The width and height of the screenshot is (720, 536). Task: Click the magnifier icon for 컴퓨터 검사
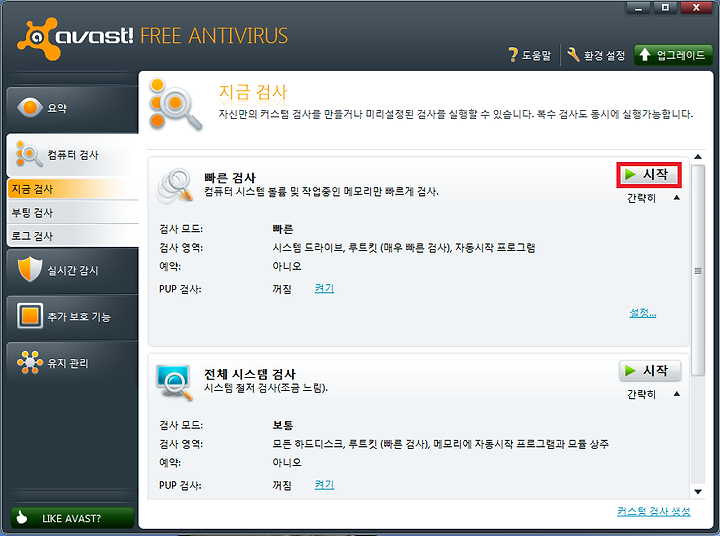point(28,154)
